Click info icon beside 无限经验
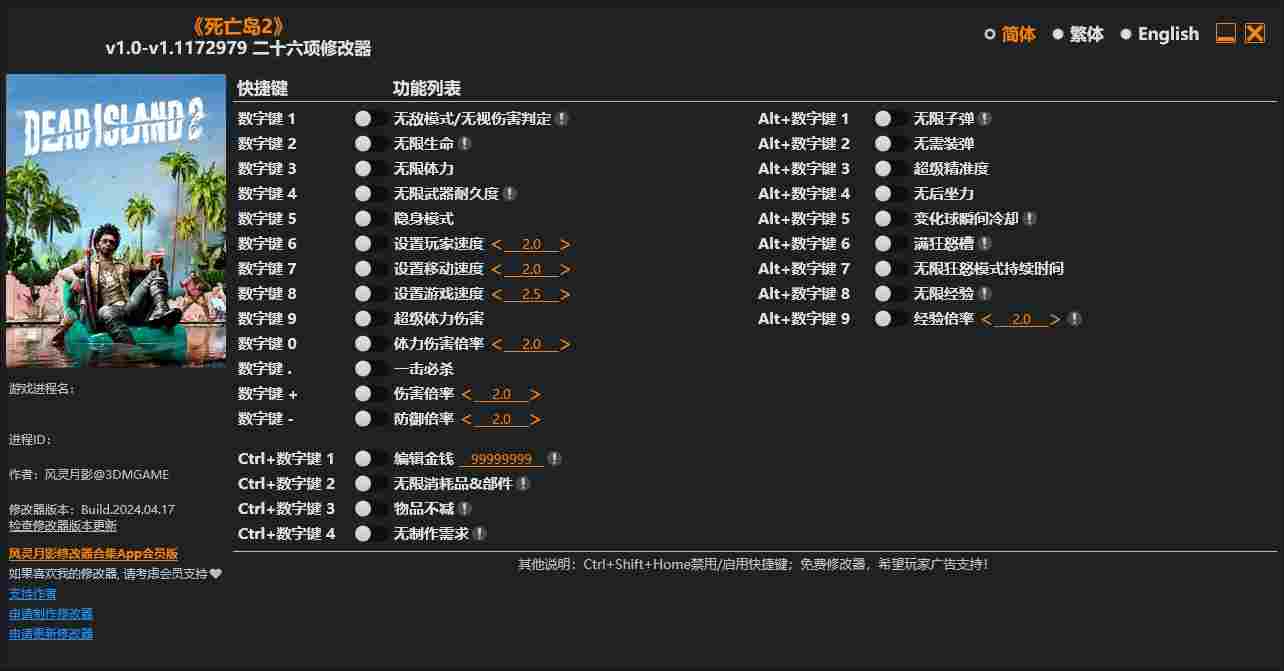 tap(984, 293)
